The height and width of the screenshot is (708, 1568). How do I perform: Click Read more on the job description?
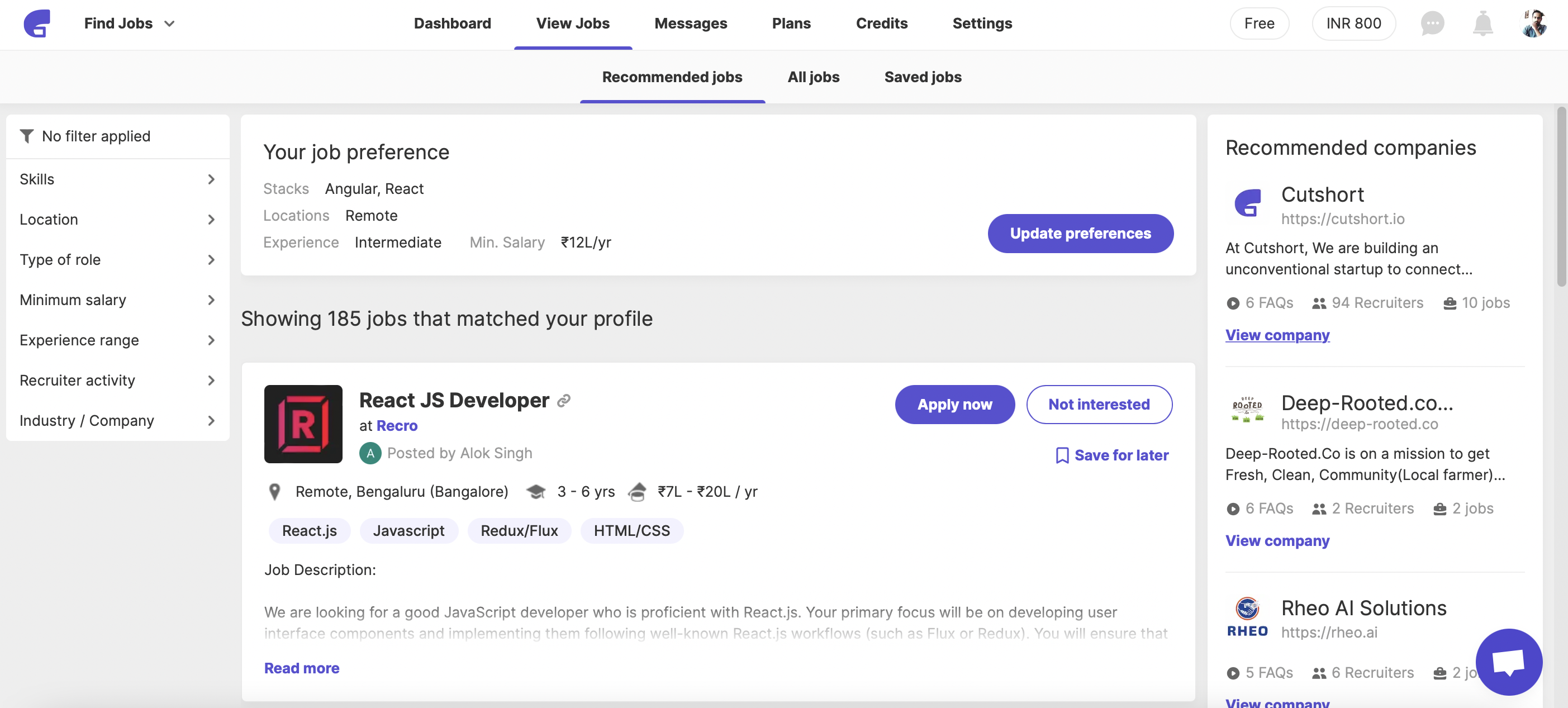click(x=301, y=668)
